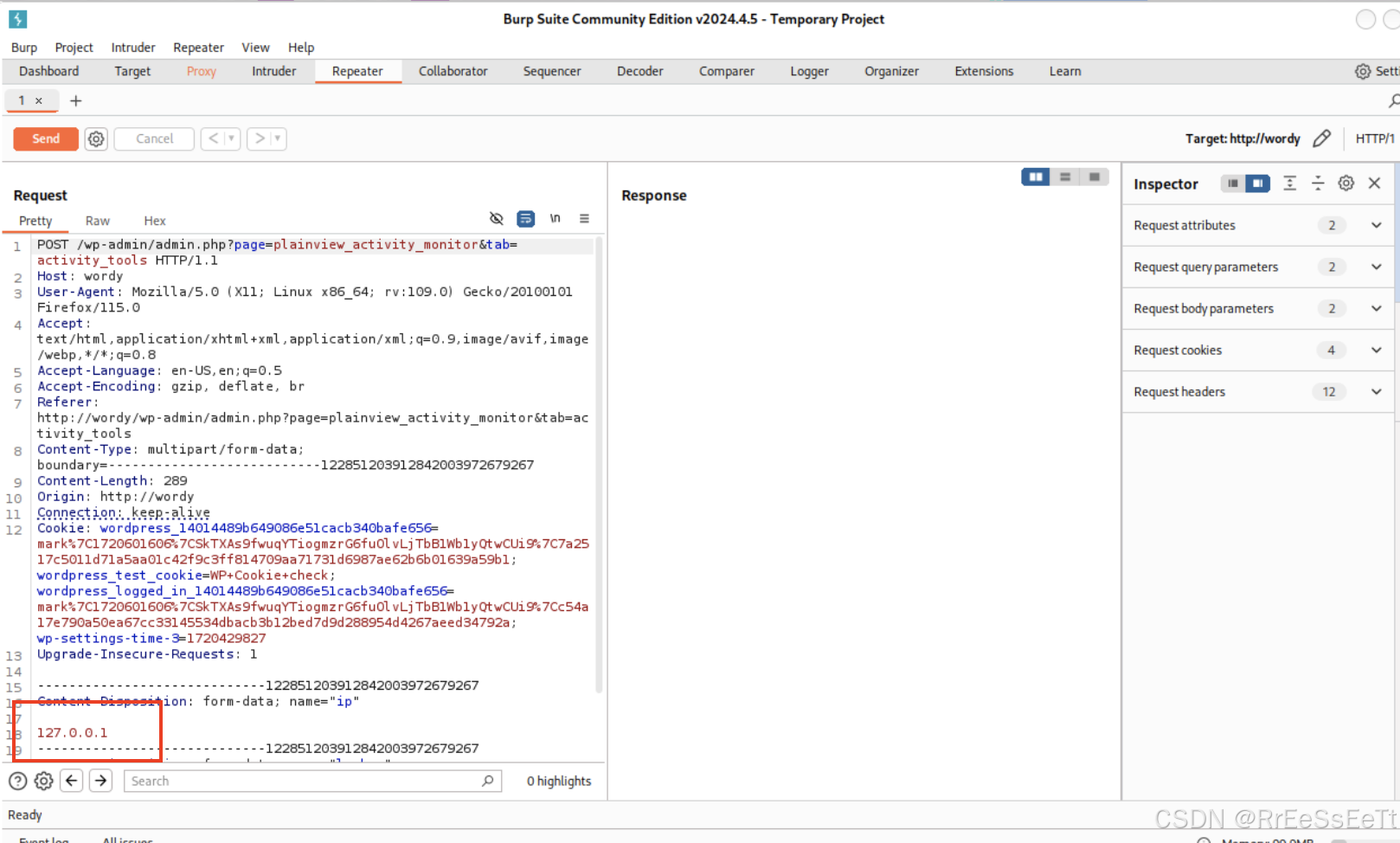Viewport: 1400px width, 843px height.
Task: Select the Raw request view
Action: 98,221
